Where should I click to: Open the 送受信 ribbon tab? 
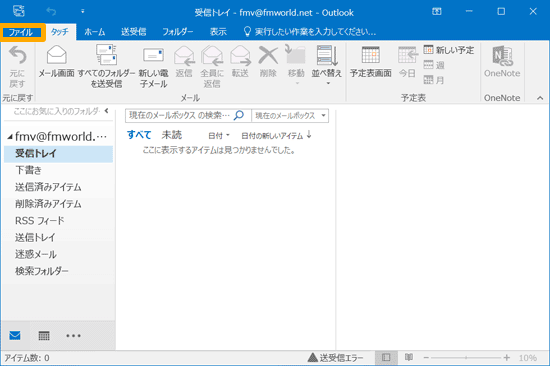click(x=133, y=32)
